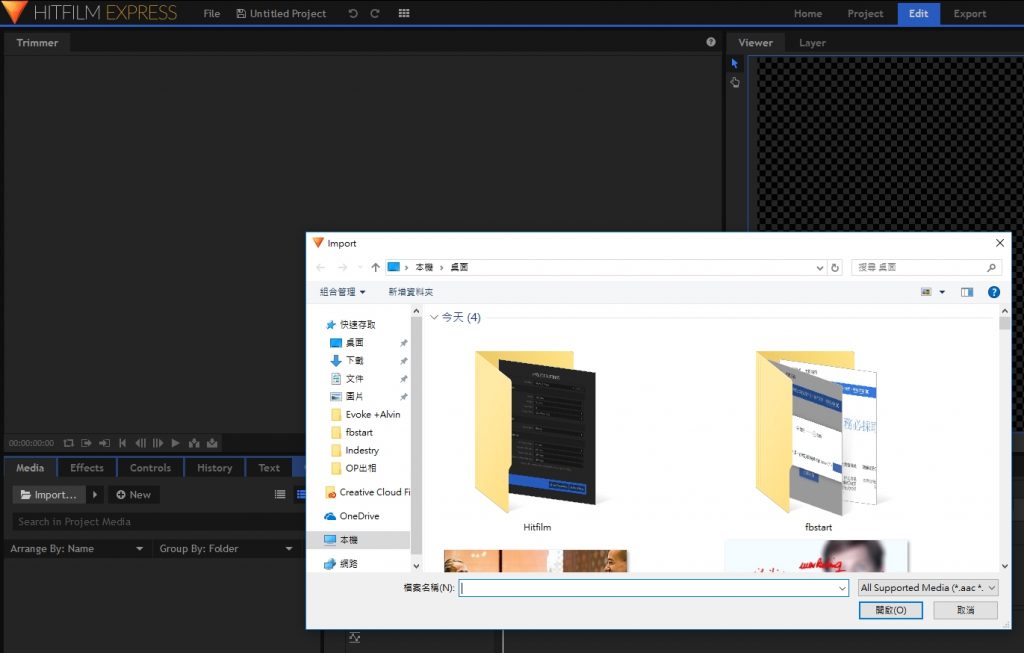Click the undo icon in top bar

353,14
